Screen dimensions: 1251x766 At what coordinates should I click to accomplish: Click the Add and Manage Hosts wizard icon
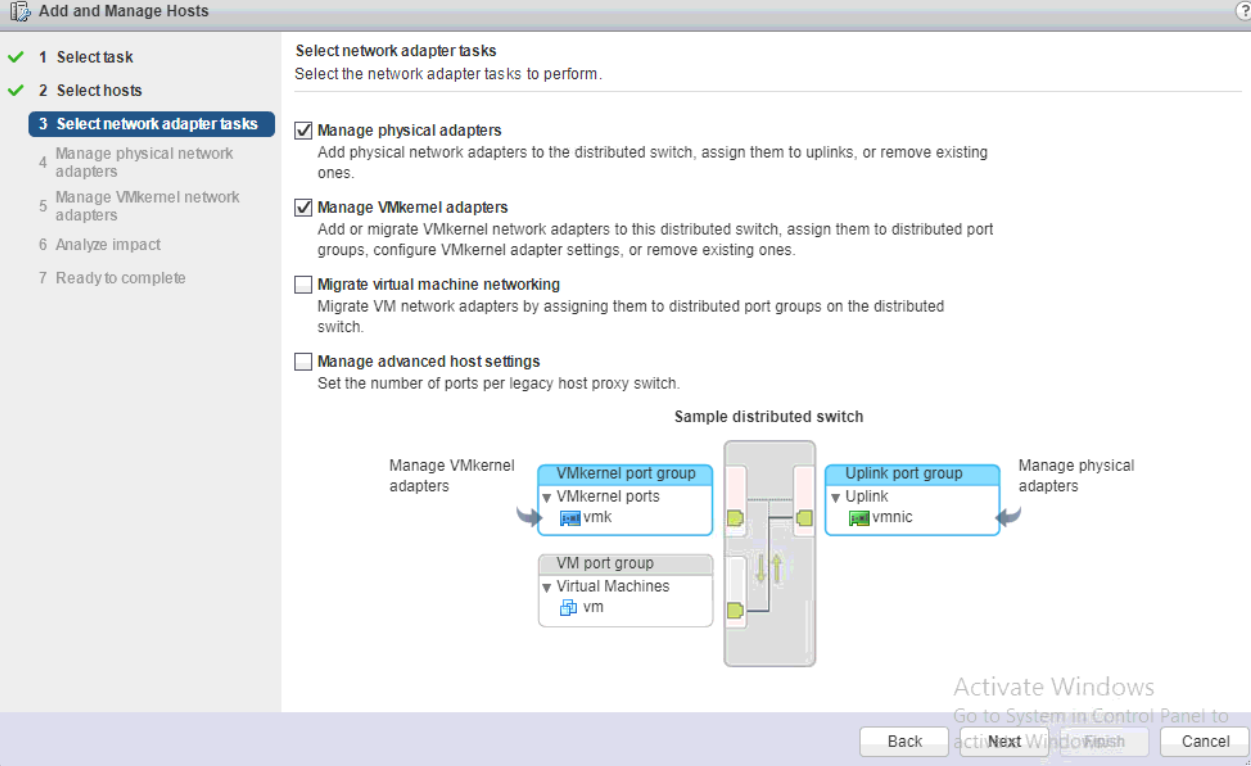pos(20,12)
